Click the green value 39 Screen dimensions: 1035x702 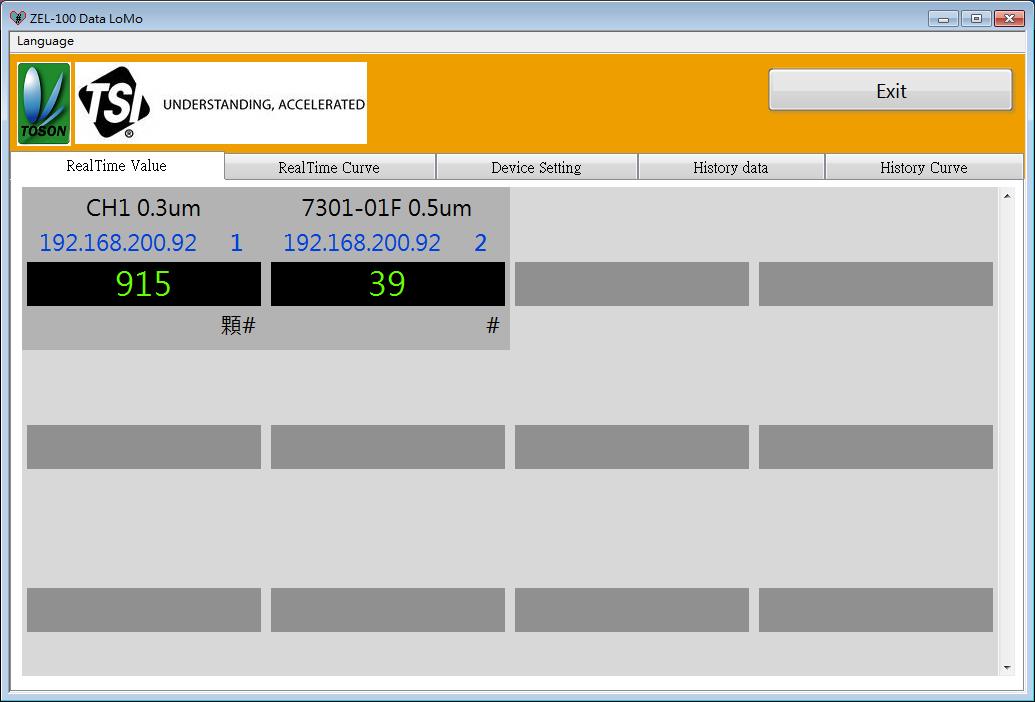[x=387, y=284]
